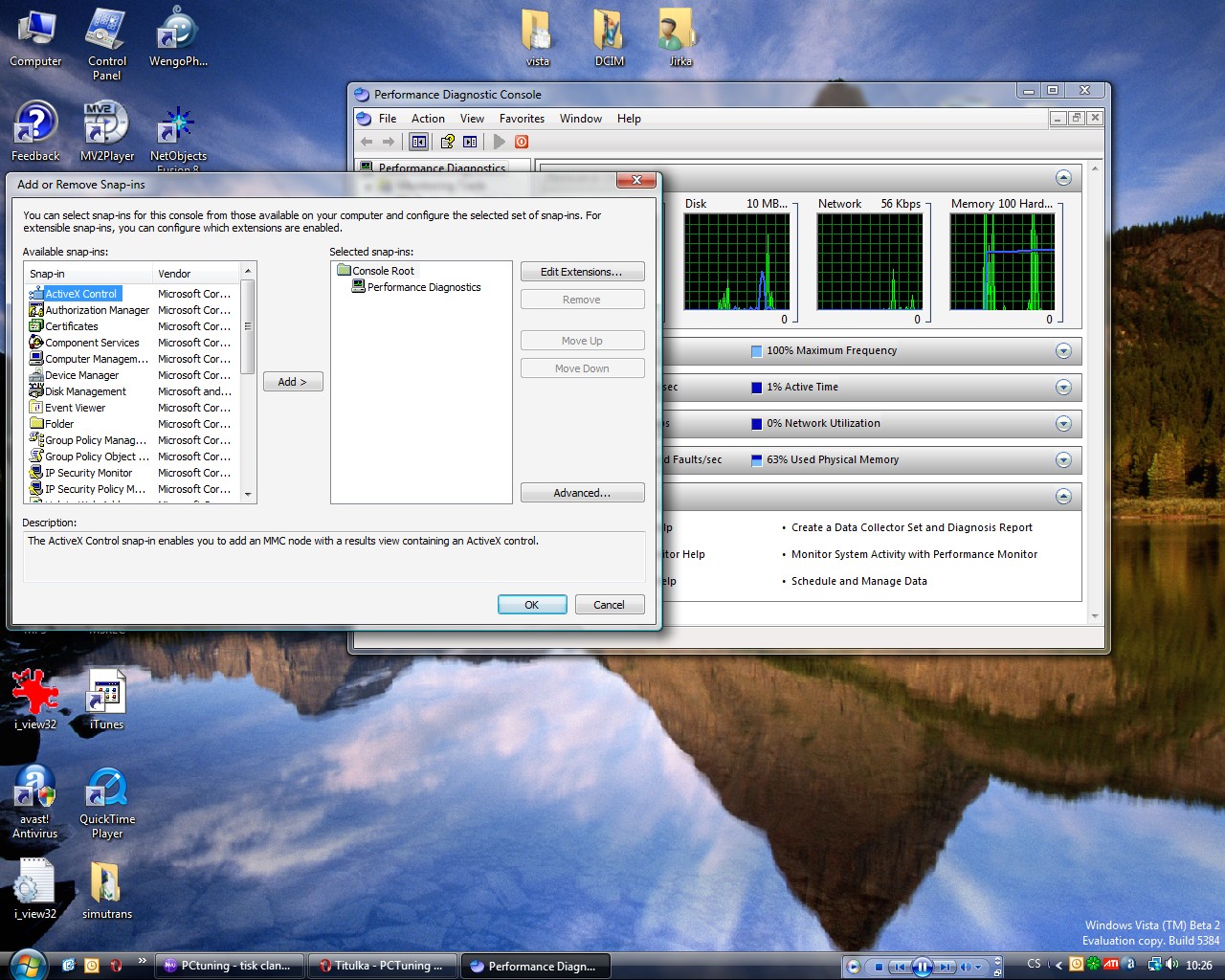
Task: Open the View menu
Action: pos(472,119)
